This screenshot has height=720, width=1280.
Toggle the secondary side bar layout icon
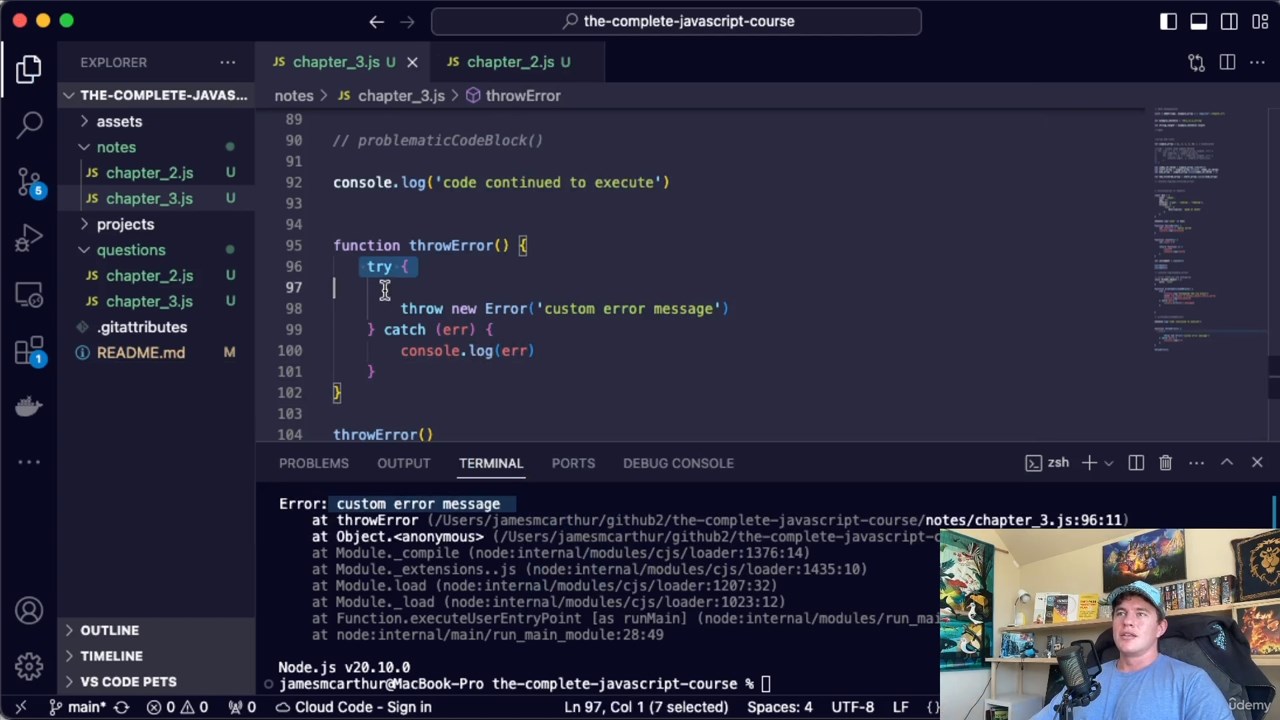point(1229,21)
